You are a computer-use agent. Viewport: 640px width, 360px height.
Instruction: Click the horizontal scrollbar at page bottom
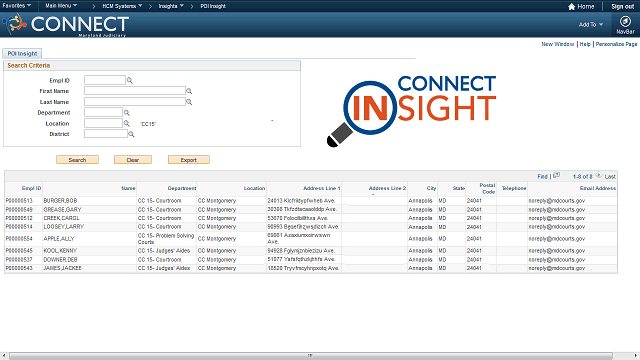point(311,356)
